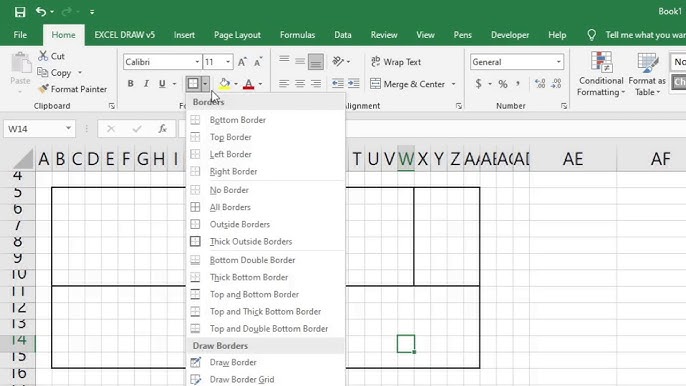This screenshot has height=386, width=686.
Task: Choose All Borders from menu
Action: pos(265,207)
